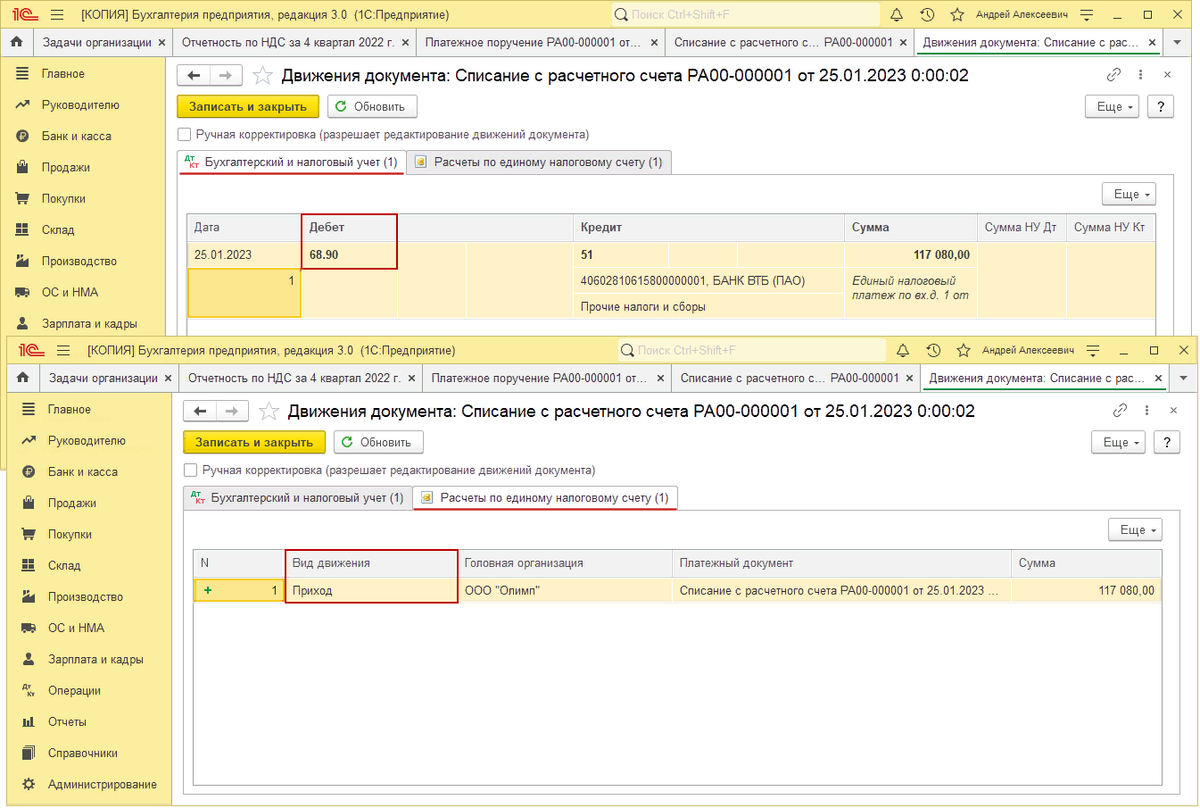Copy link icon in back window form header
1200x808 pixels.
click(1114, 75)
